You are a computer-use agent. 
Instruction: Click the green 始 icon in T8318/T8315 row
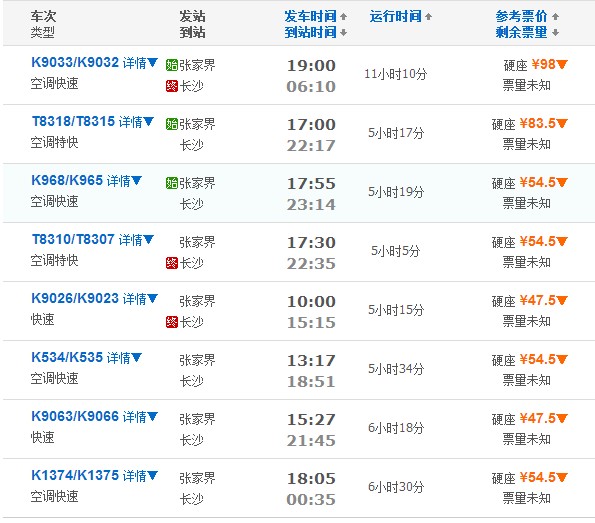pos(172,124)
